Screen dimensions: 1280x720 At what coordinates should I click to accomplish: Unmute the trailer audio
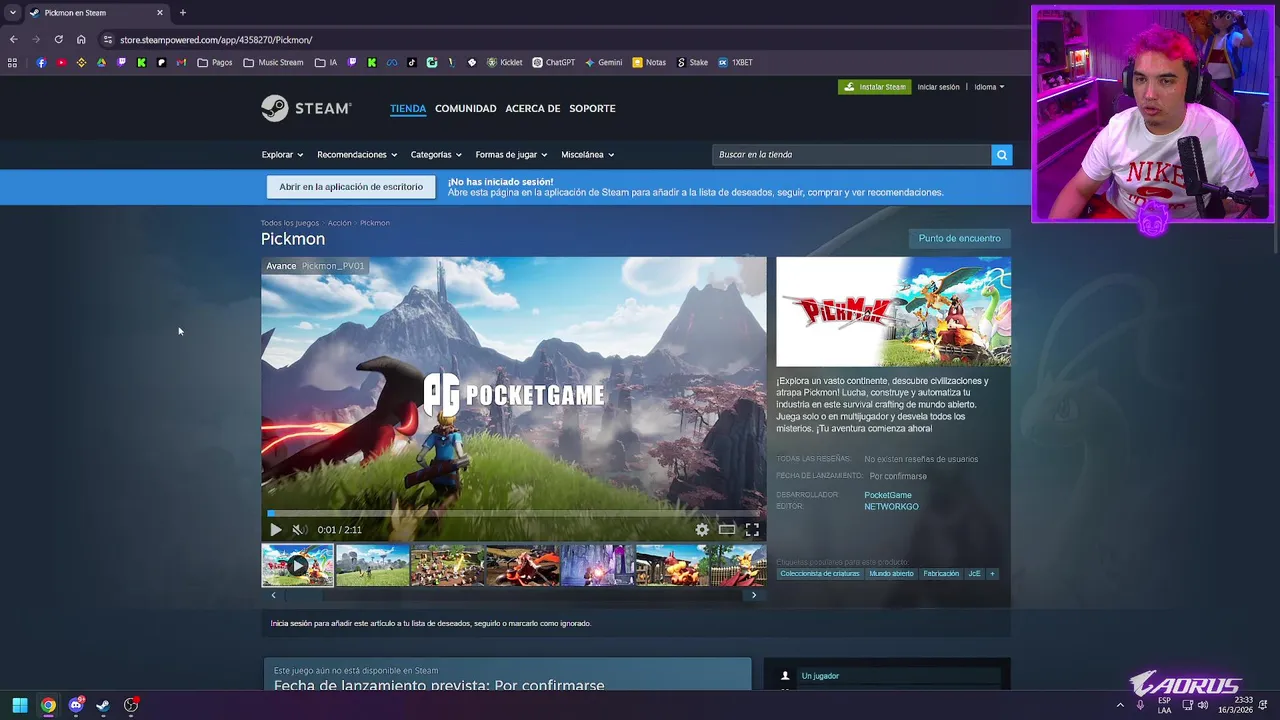tap(298, 530)
